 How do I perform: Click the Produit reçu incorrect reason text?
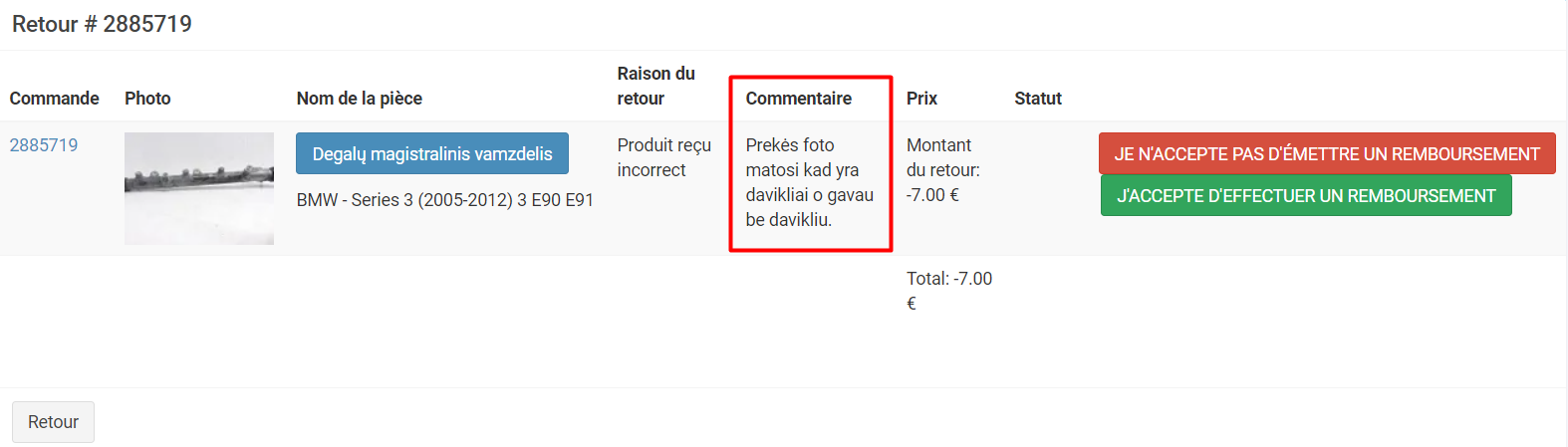[663, 157]
